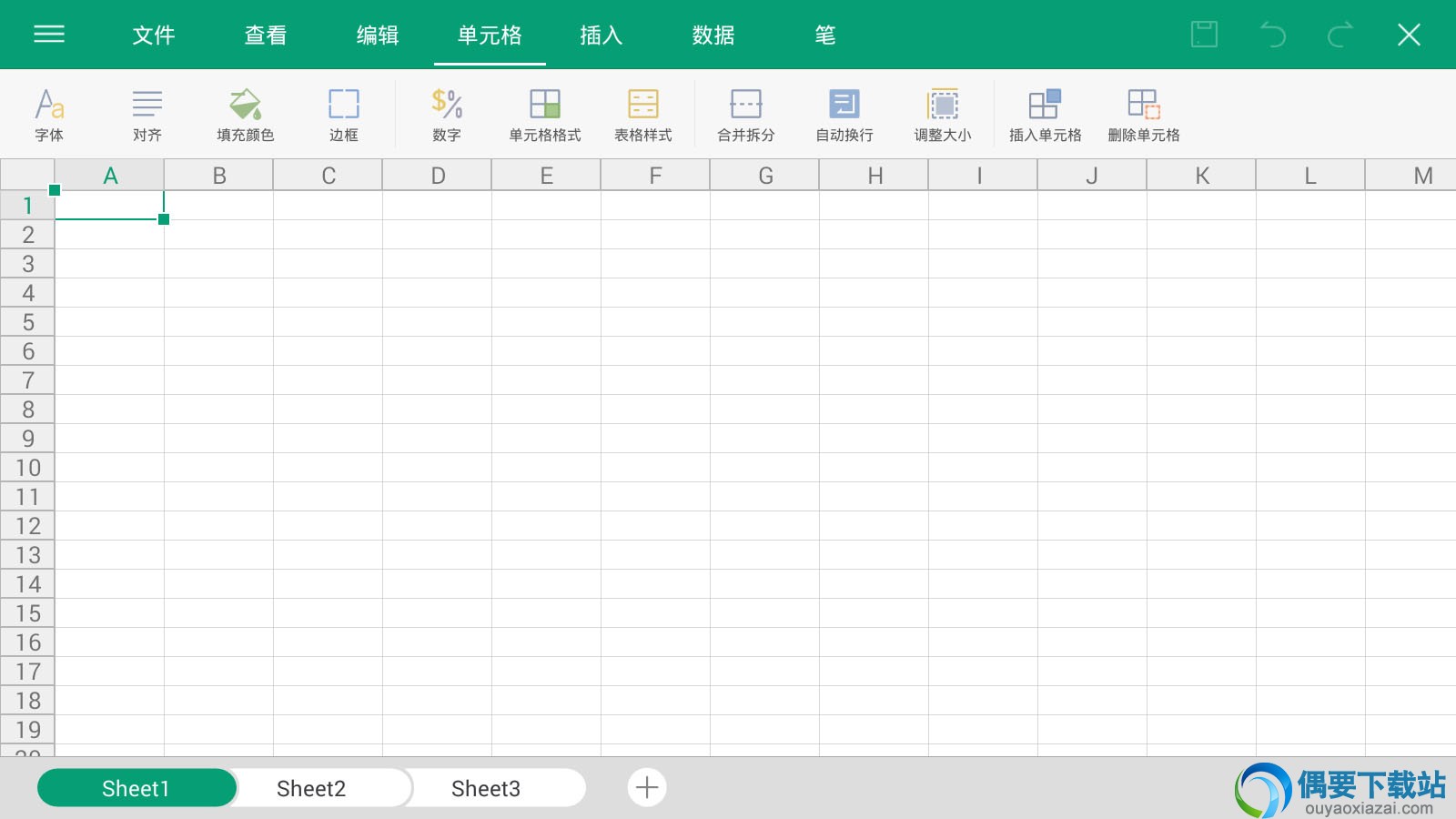Click the select-all corner box

(x=27, y=175)
